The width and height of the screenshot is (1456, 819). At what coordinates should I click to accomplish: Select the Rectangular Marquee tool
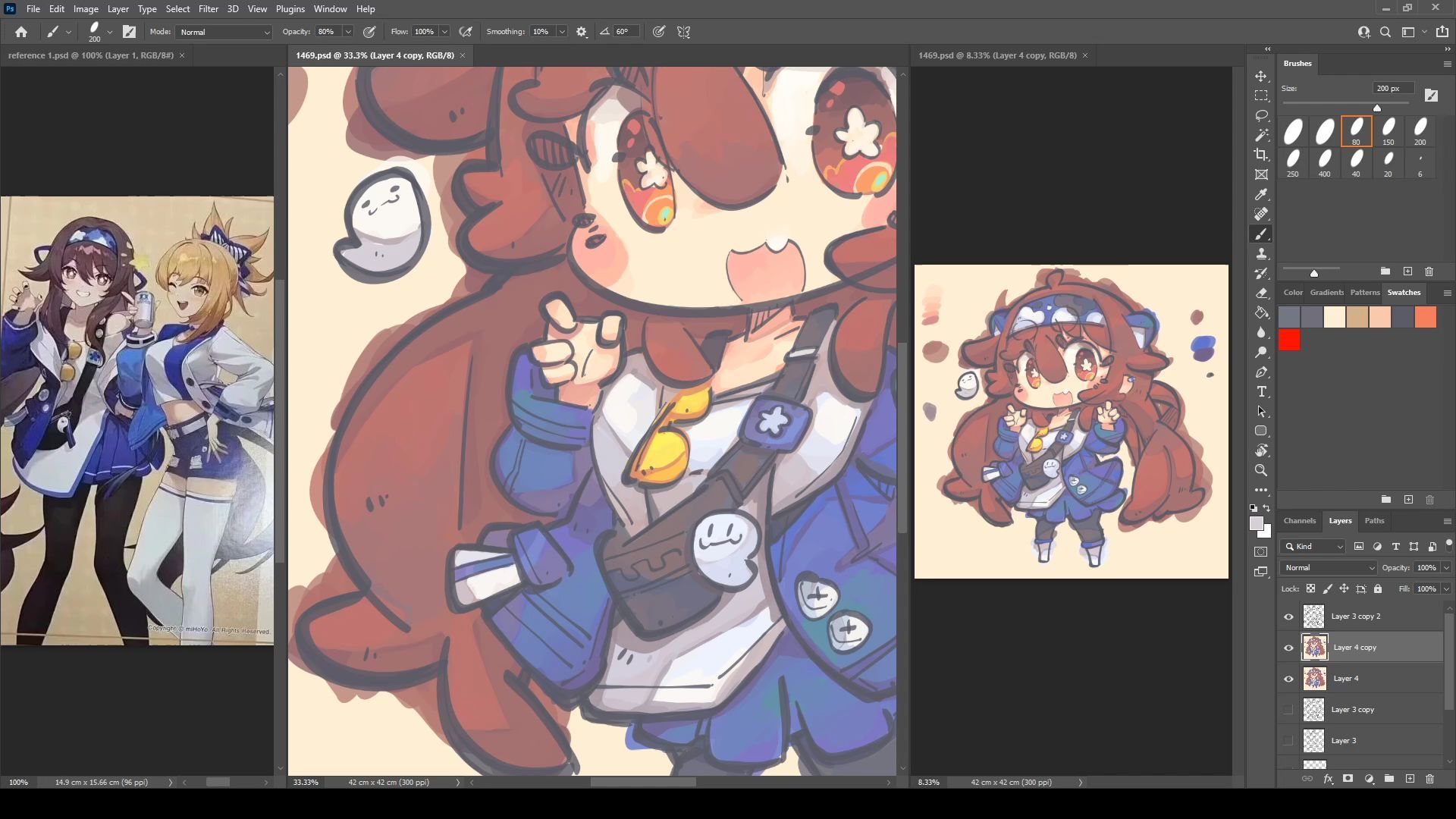click(1261, 96)
